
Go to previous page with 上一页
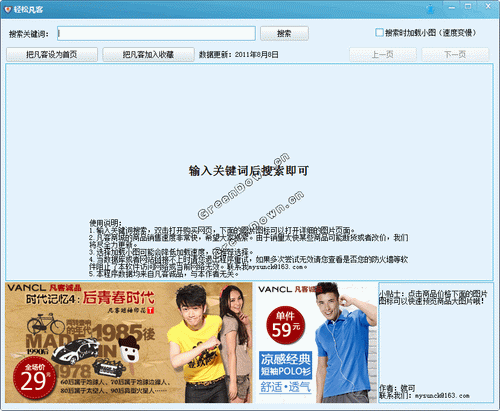383,55
